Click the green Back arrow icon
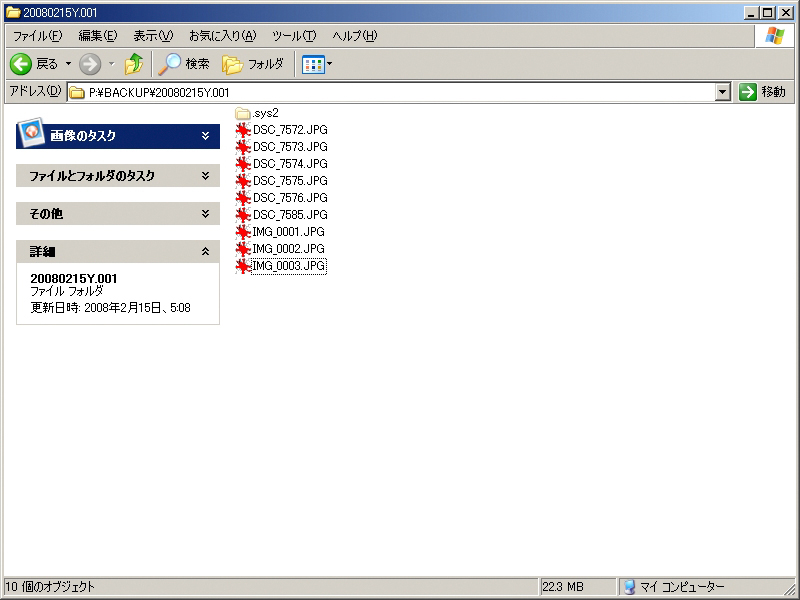 (x=21, y=64)
